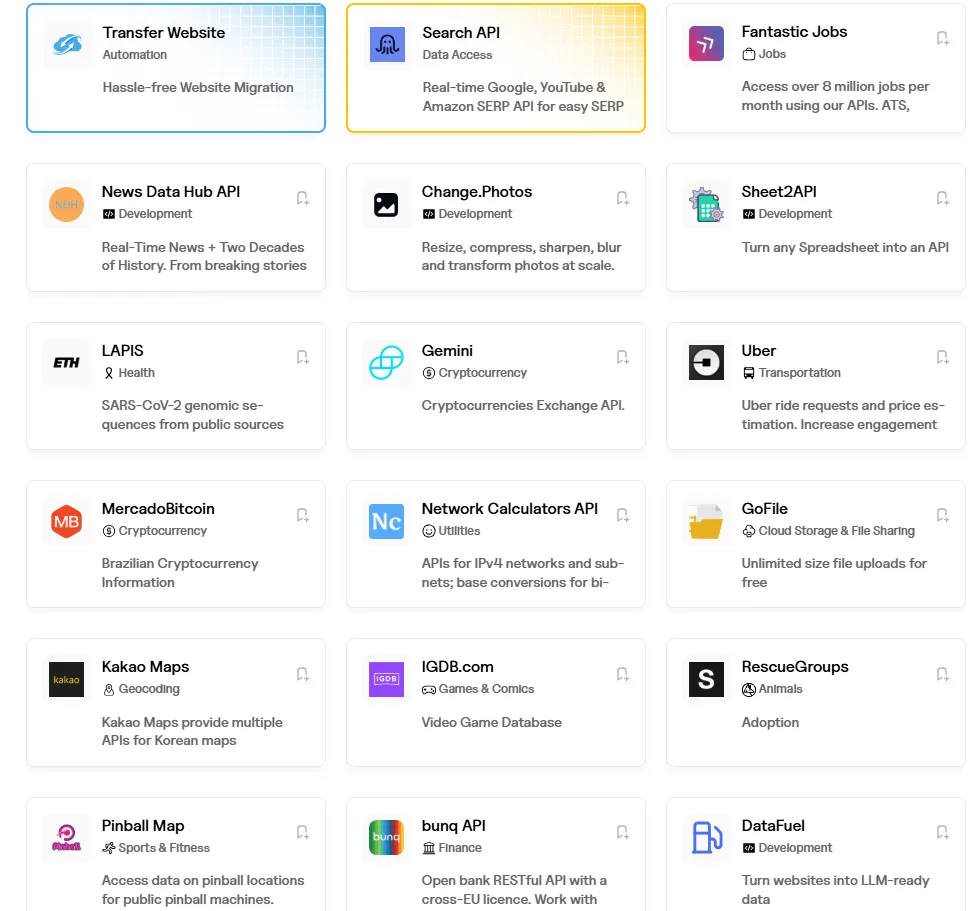Bookmark the MercadoBitcoin API
This screenshot has height=911, width=978.
tap(303, 515)
